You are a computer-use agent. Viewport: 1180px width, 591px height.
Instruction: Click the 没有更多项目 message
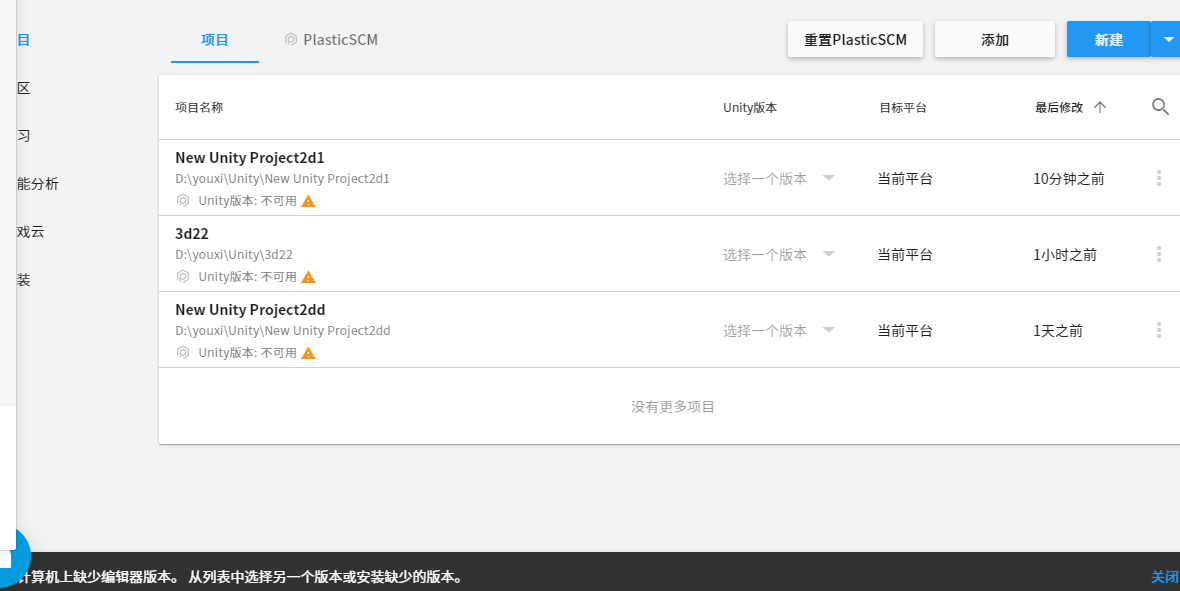tap(673, 407)
